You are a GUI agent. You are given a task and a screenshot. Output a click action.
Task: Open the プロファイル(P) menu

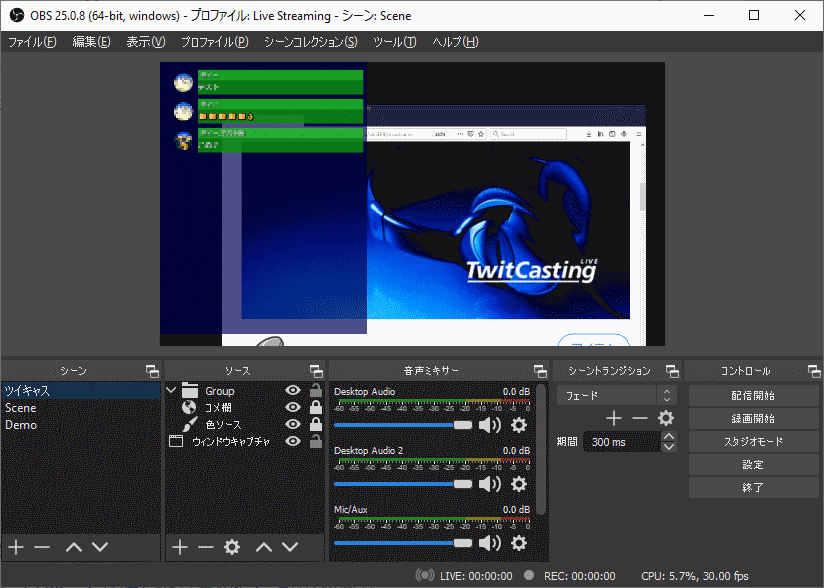point(214,42)
